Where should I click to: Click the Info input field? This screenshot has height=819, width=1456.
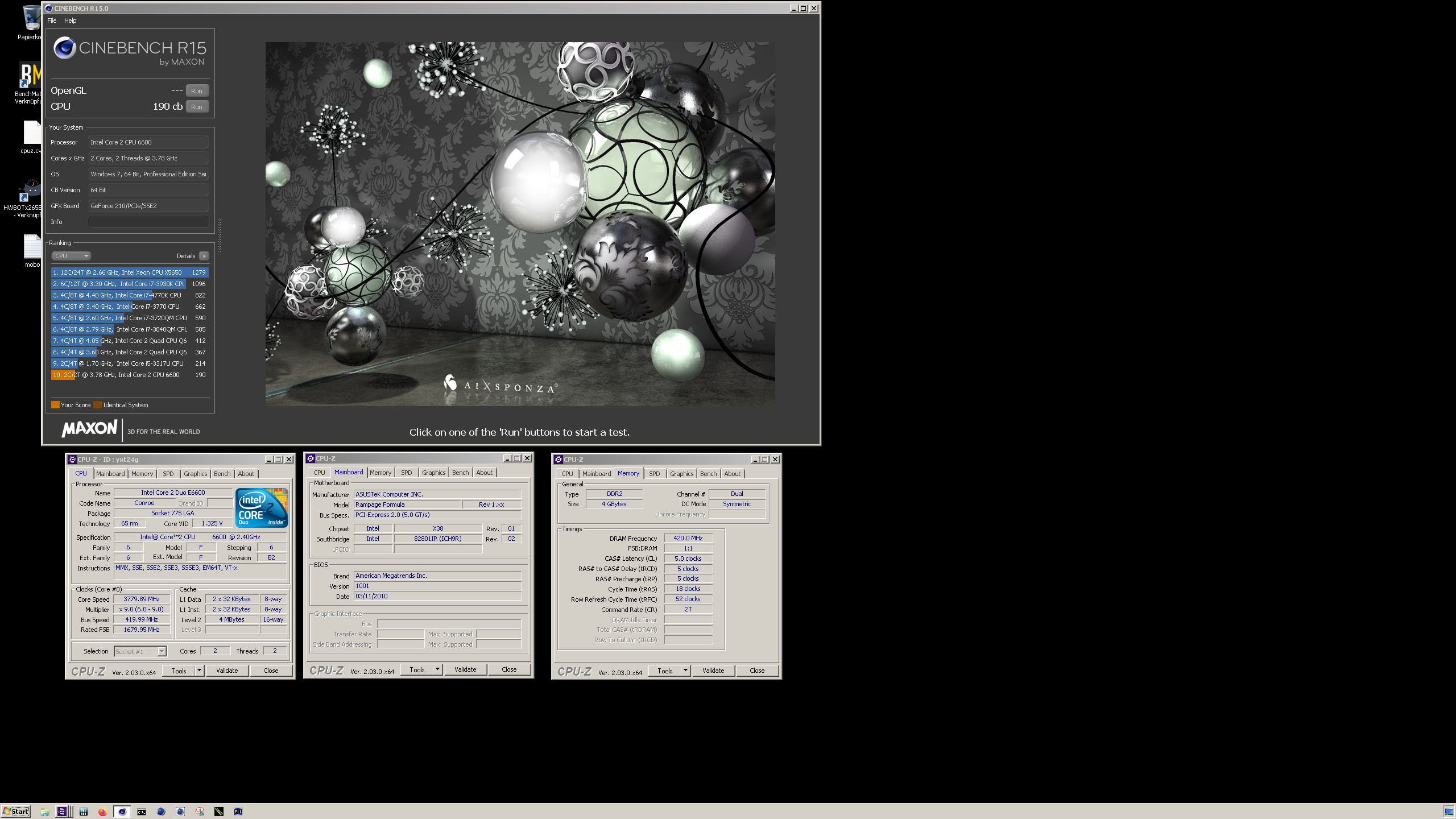click(x=148, y=222)
